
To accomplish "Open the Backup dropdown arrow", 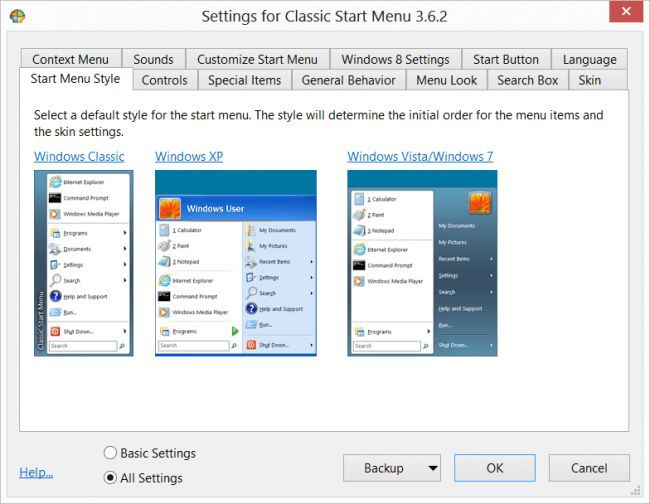I will 433,468.
